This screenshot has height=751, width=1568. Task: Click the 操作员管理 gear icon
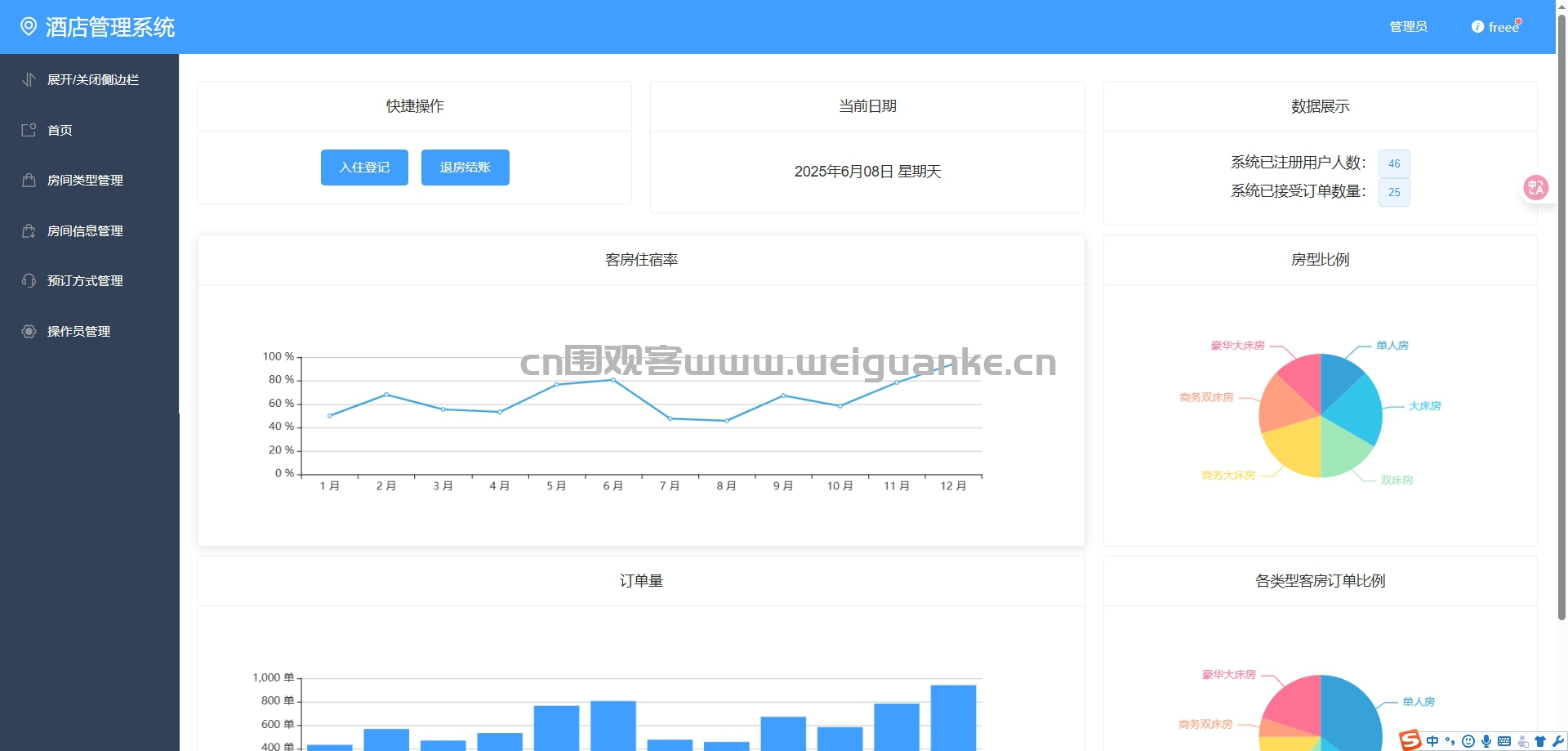29,331
